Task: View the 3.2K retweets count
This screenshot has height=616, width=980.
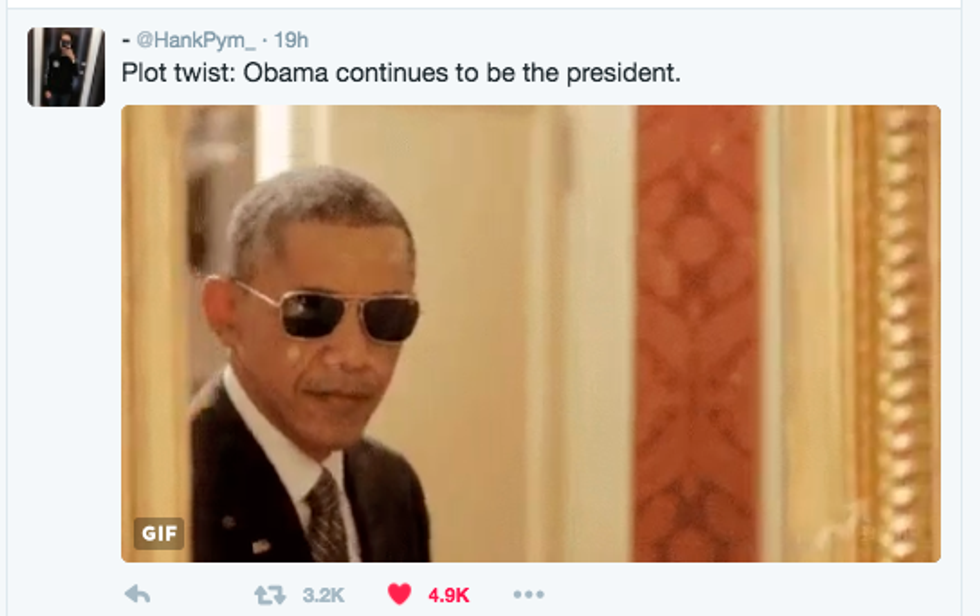Action: coord(323,595)
